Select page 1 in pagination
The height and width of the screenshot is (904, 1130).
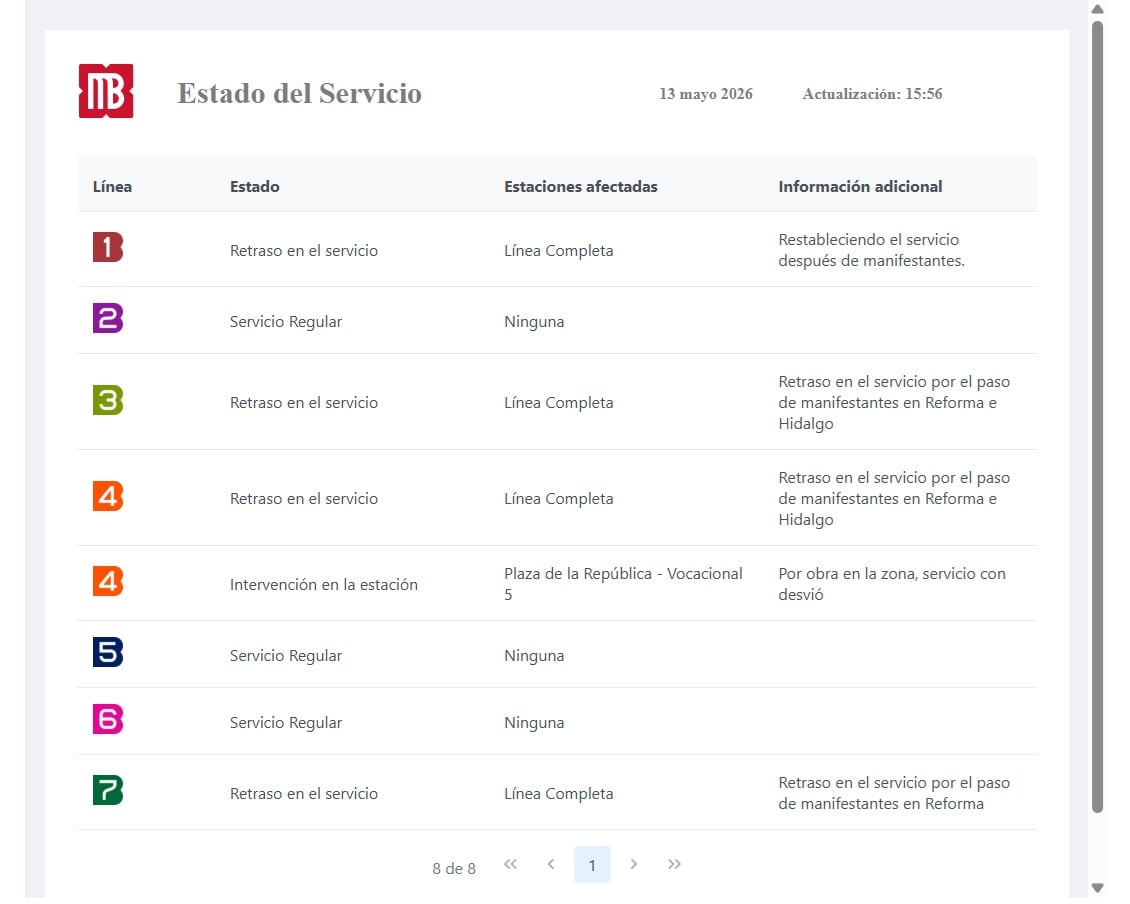click(x=592, y=866)
